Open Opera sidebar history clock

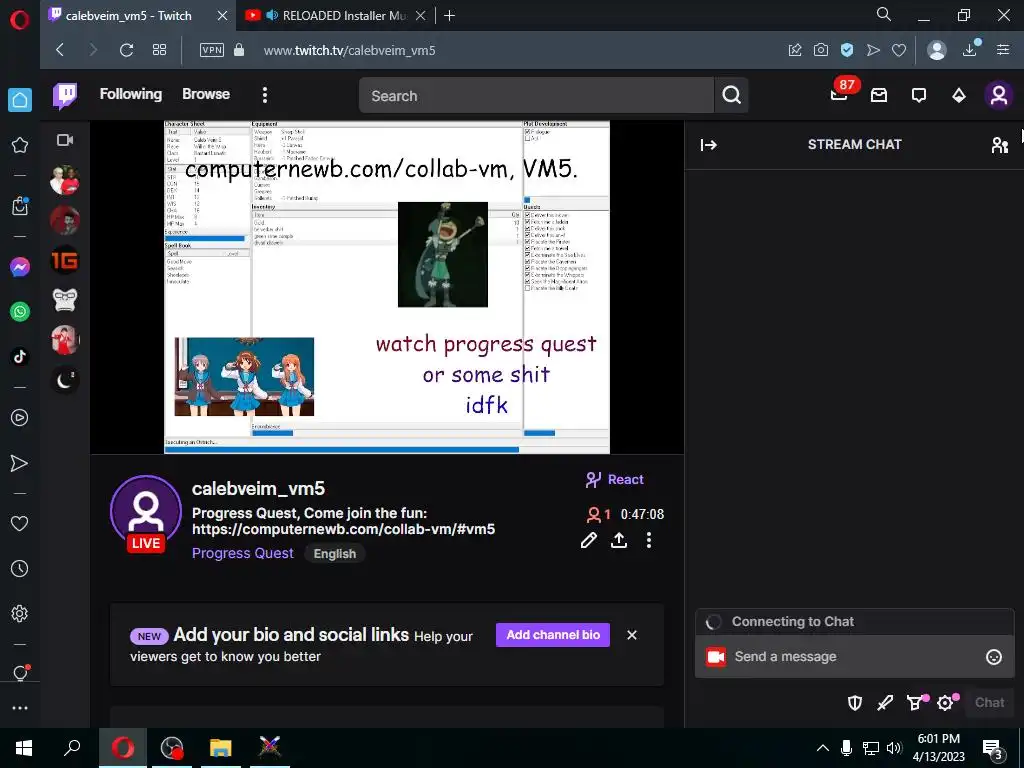(x=20, y=569)
